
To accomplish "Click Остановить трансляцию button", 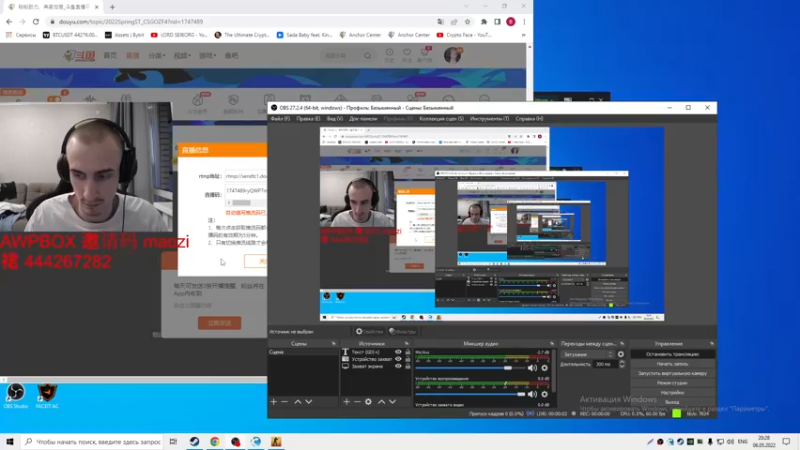I will click(x=672, y=354).
